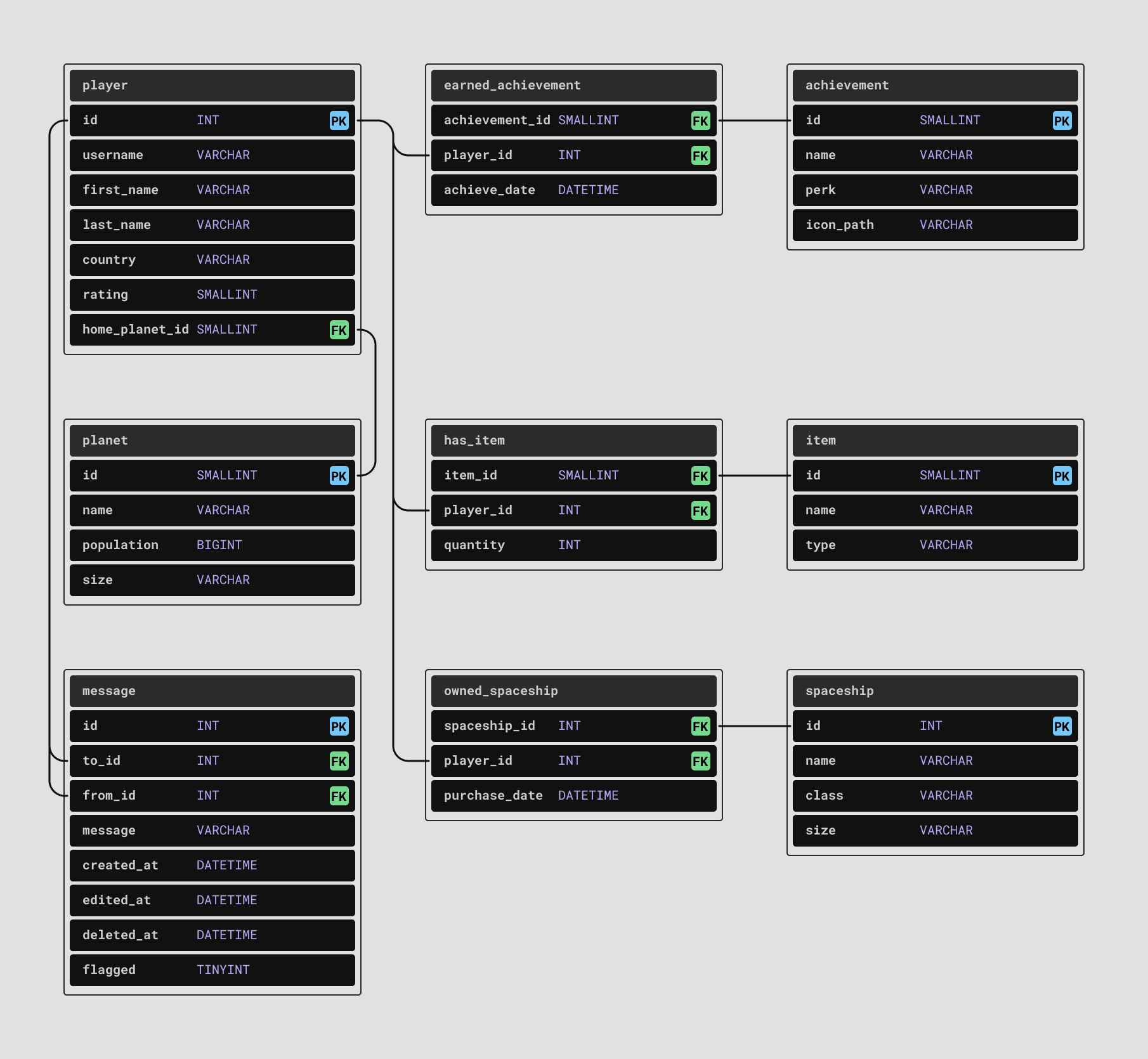This screenshot has height=1059, width=1148.
Task: Select the achievement table header
Action: point(936,86)
